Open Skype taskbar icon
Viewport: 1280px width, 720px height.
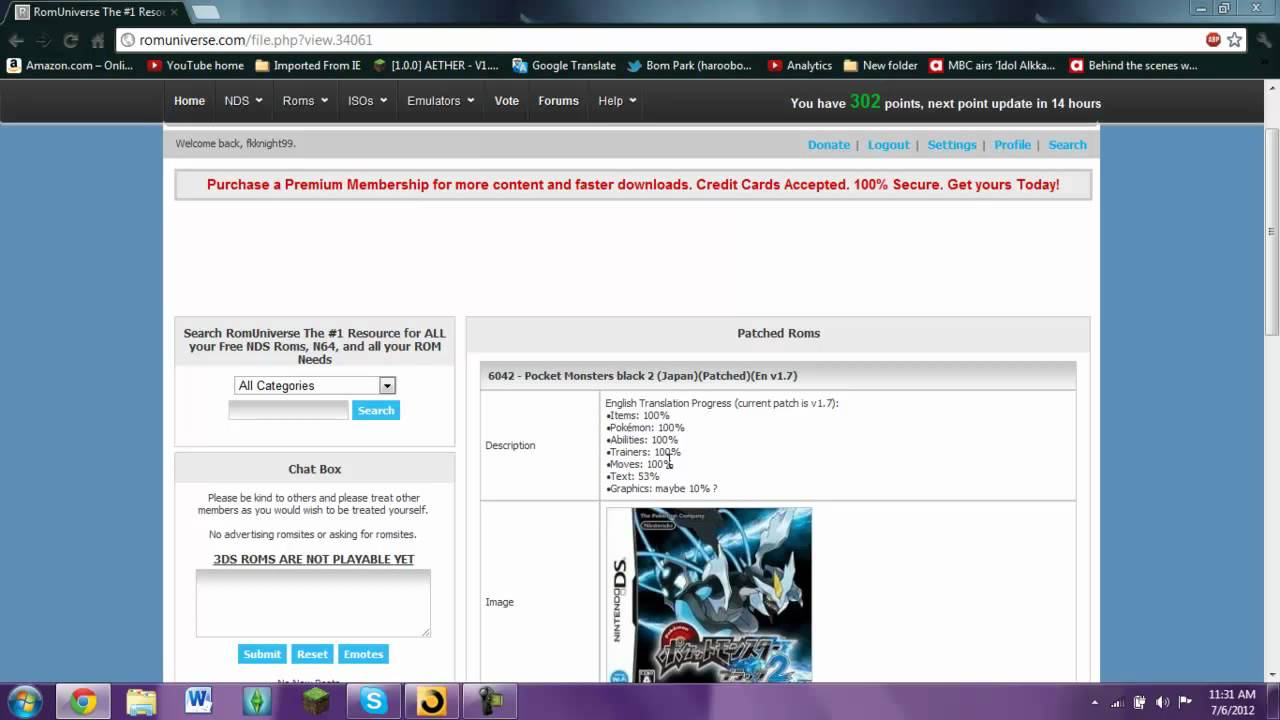pyautogui.click(x=373, y=701)
